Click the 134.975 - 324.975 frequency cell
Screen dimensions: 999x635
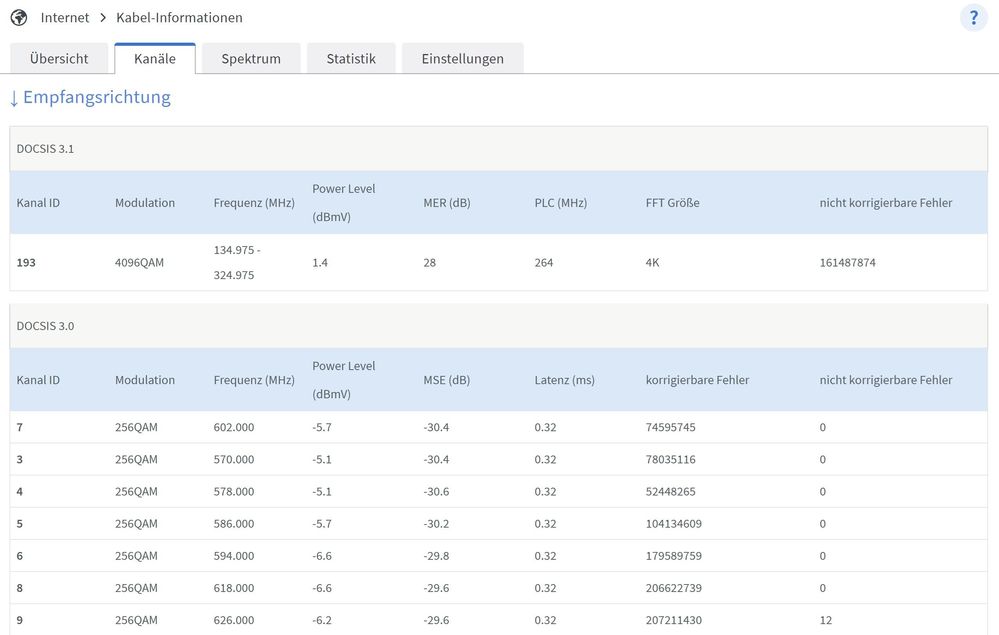coord(236,262)
